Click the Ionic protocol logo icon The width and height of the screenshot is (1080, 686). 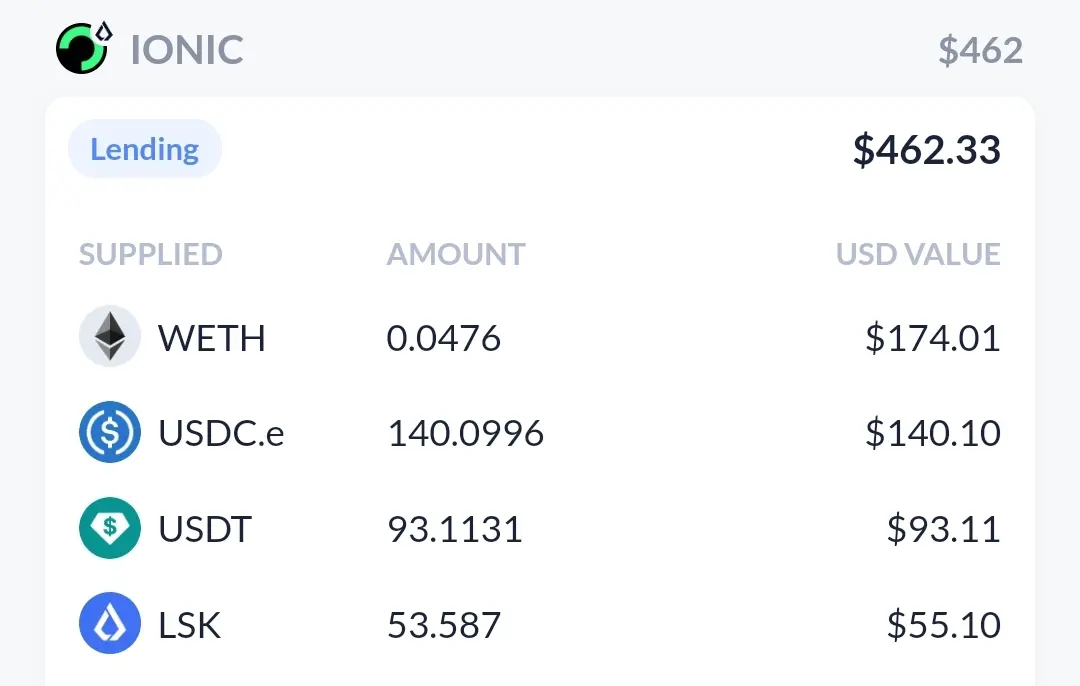coord(83,48)
